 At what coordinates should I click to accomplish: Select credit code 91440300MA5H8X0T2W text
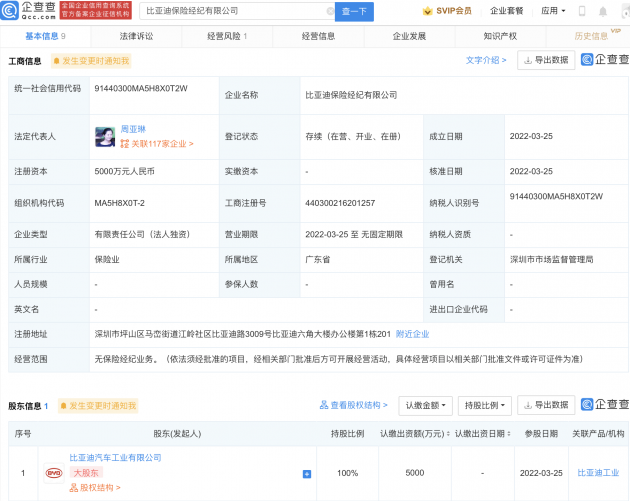(141, 88)
